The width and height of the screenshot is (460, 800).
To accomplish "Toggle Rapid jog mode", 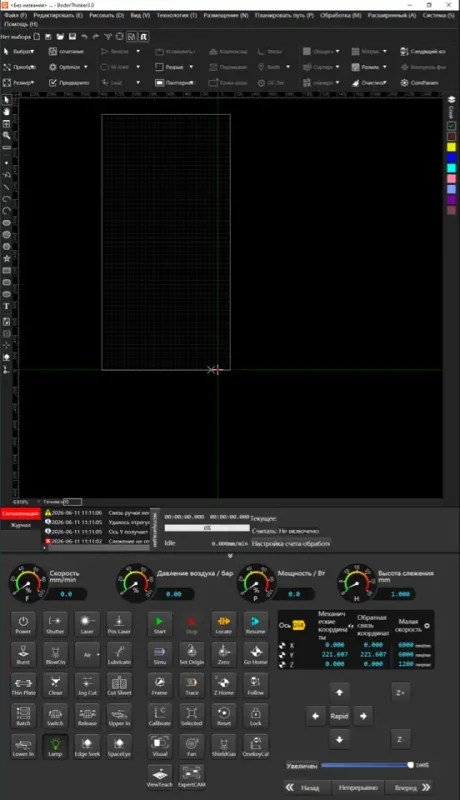I will pyautogui.click(x=339, y=716).
